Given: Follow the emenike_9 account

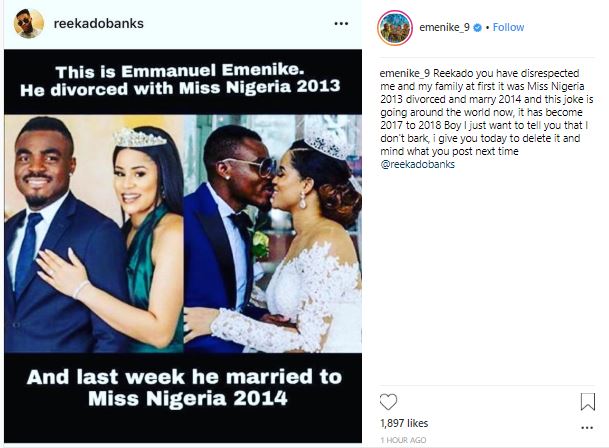Looking at the screenshot, I should (x=508, y=27).
